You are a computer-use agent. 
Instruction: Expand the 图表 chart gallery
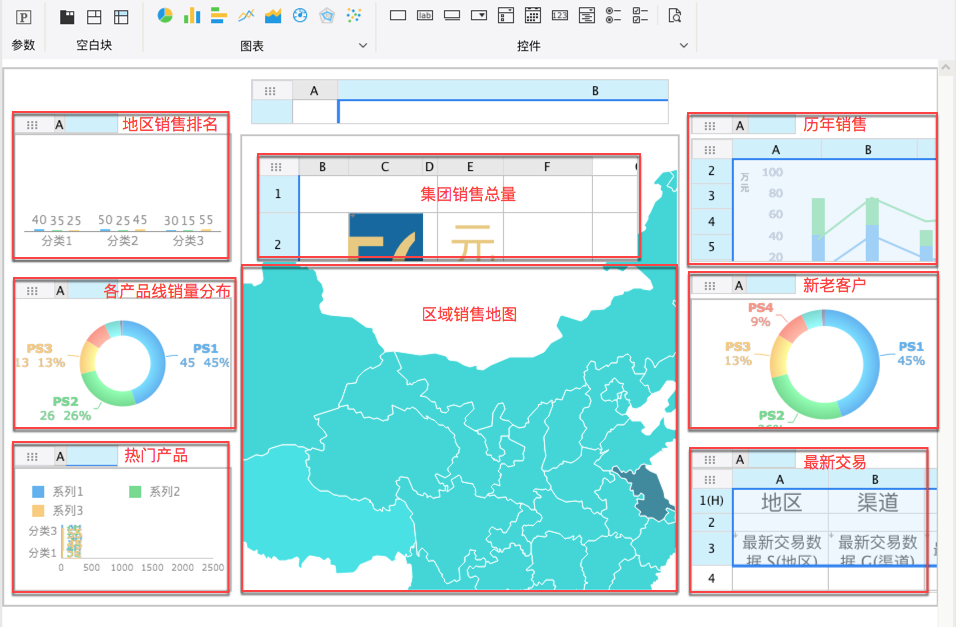[363, 46]
